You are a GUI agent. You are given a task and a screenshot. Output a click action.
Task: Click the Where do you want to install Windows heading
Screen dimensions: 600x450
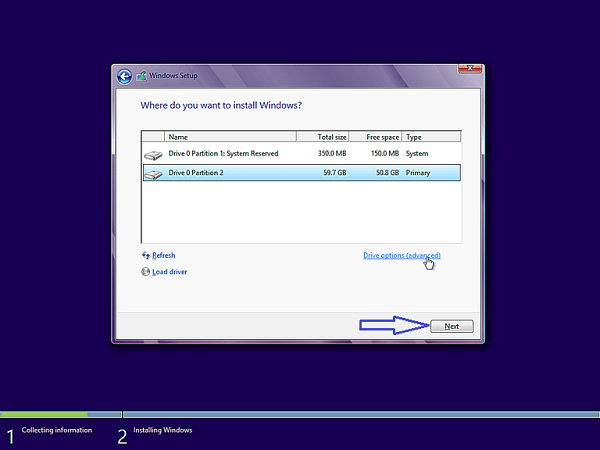(221, 105)
